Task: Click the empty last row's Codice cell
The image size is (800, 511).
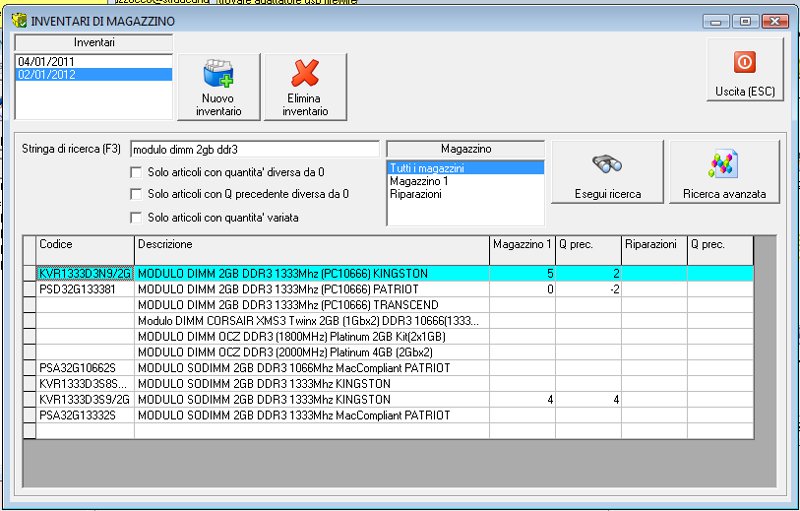Action: (85, 431)
